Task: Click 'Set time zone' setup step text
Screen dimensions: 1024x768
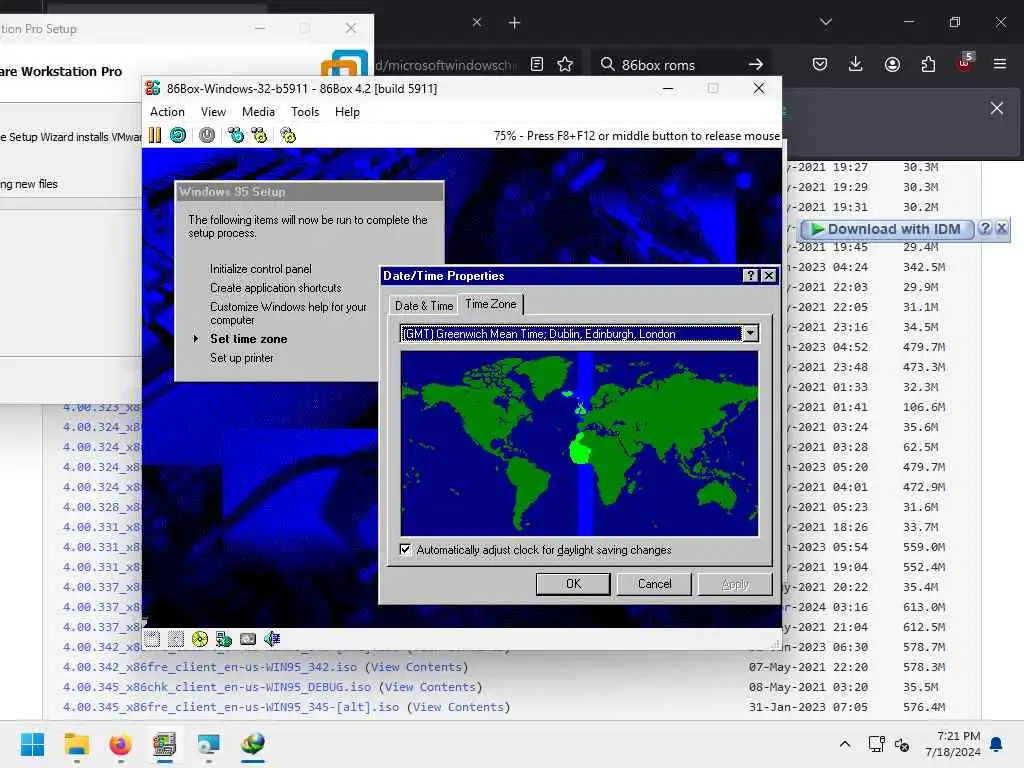Action: pyautogui.click(x=248, y=339)
